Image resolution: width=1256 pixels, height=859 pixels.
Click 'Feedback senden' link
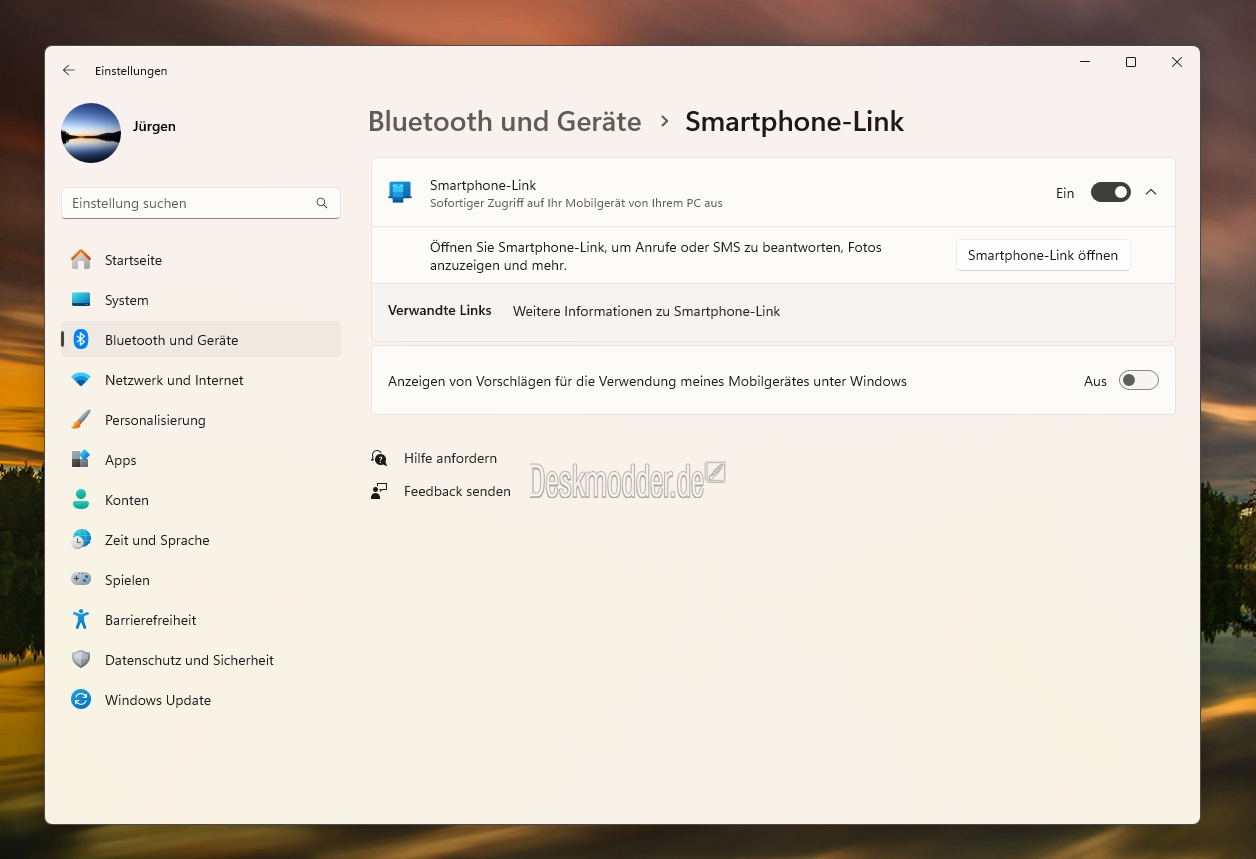point(457,491)
